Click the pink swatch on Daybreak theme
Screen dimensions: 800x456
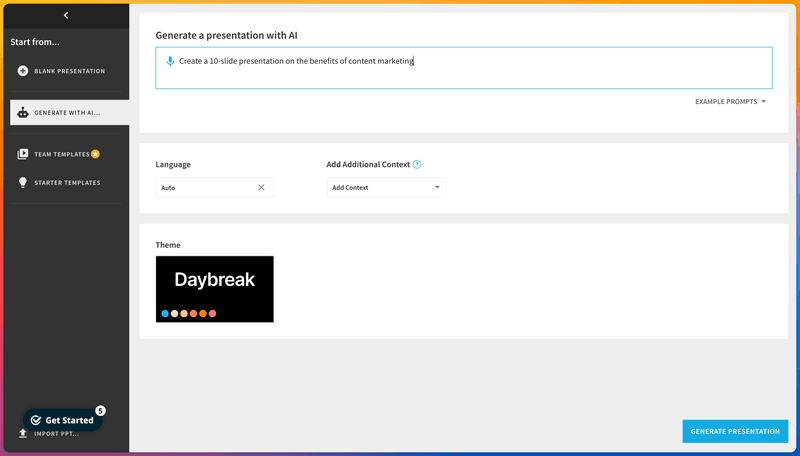point(212,314)
